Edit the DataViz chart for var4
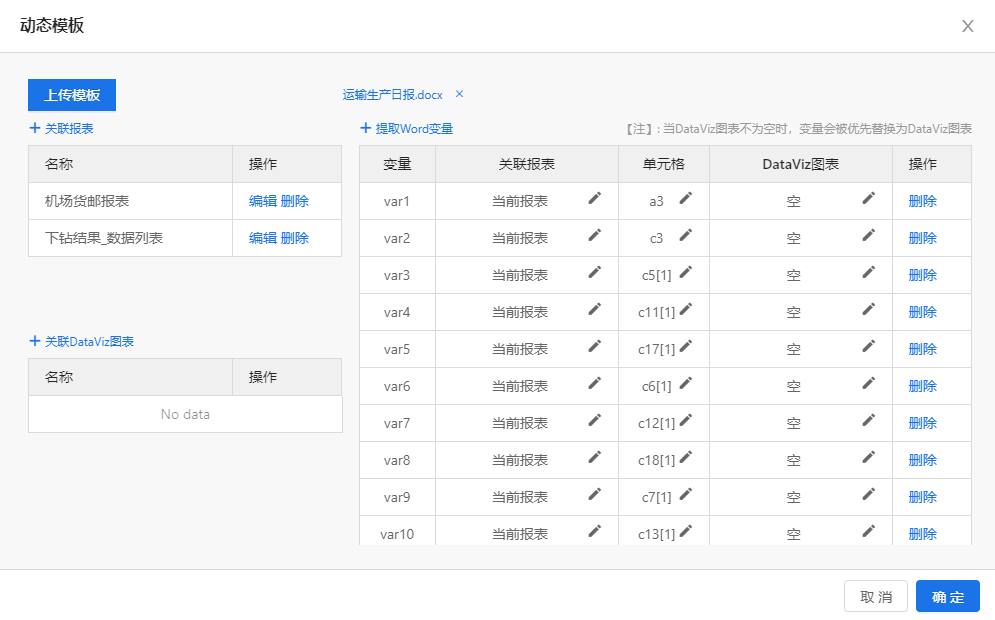The height and width of the screenshot is (620, 995). pyautogui.click(x=869, y=309)
